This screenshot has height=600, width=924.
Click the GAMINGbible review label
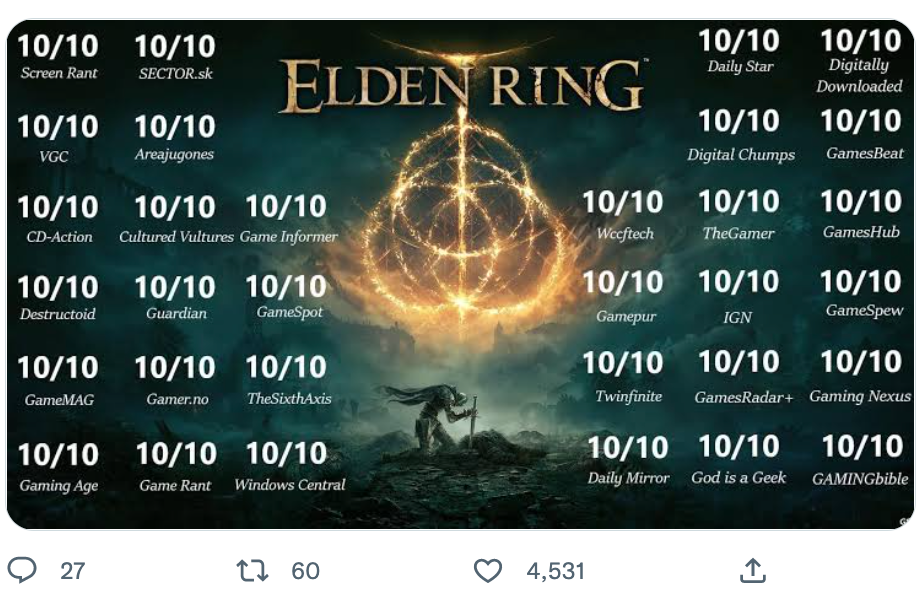pos(861,479)
